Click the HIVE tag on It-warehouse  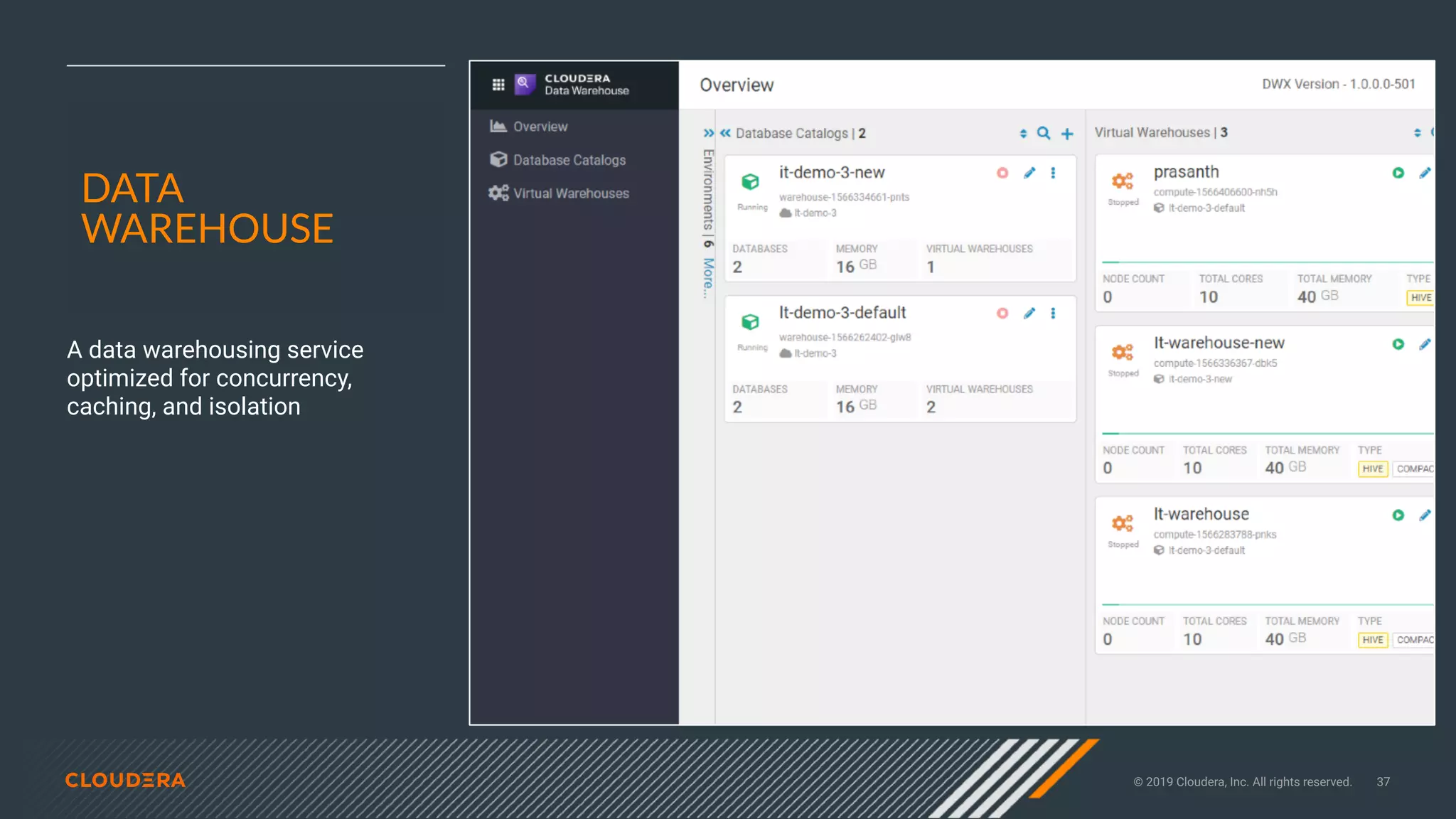tap(1373, 640)
